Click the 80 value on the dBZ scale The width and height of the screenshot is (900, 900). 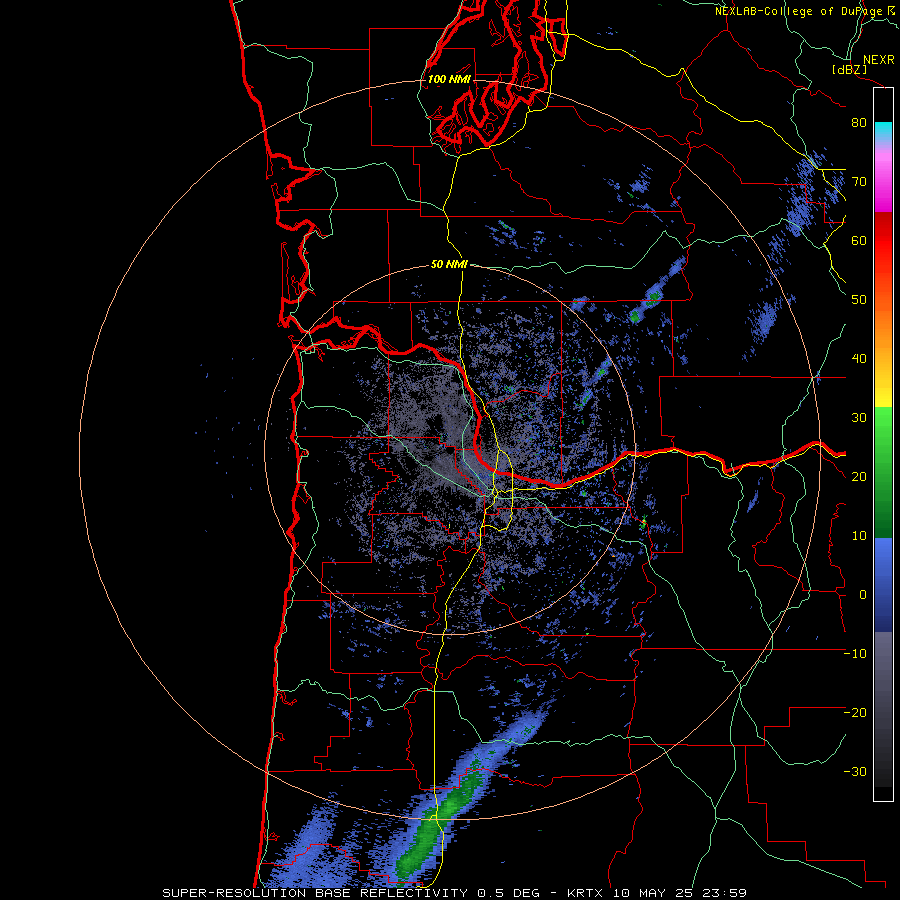[x=859, y=123]
